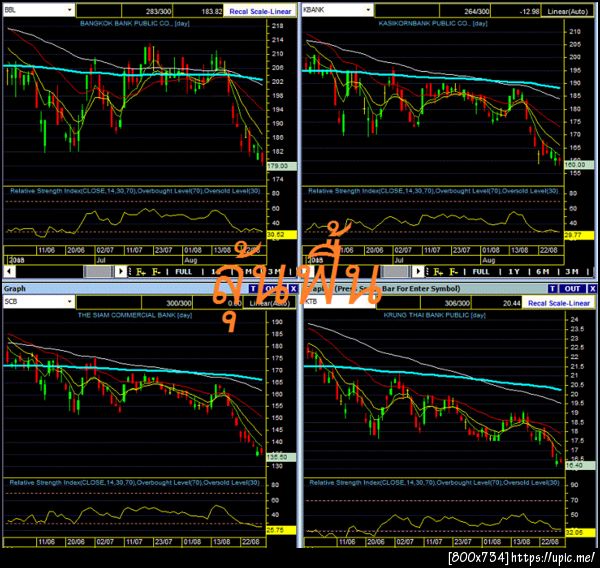Screen dimensions: 600x568
Task: Click SCB RSI value 25.75
Action: click(x=281, y=530)
